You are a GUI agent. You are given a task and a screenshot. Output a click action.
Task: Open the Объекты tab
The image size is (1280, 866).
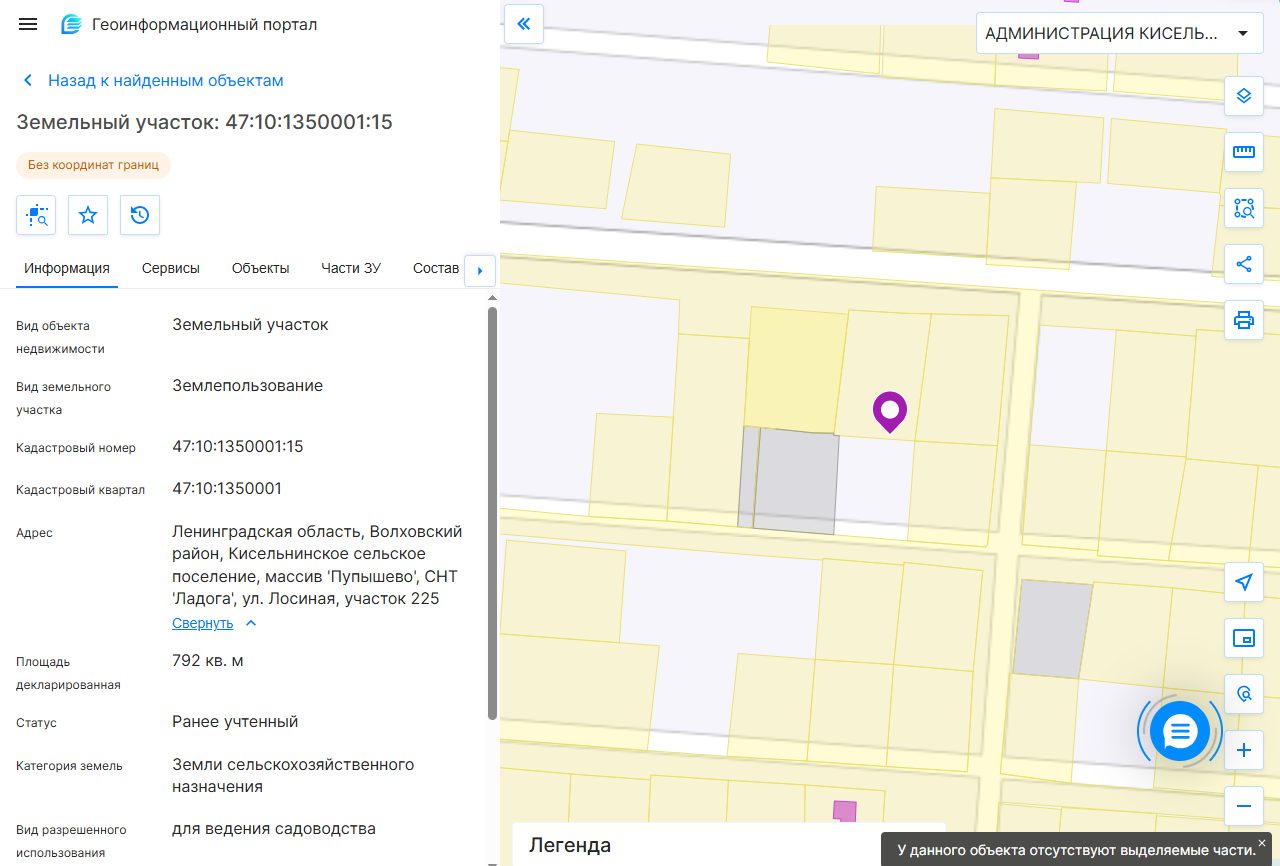[261, 268]
